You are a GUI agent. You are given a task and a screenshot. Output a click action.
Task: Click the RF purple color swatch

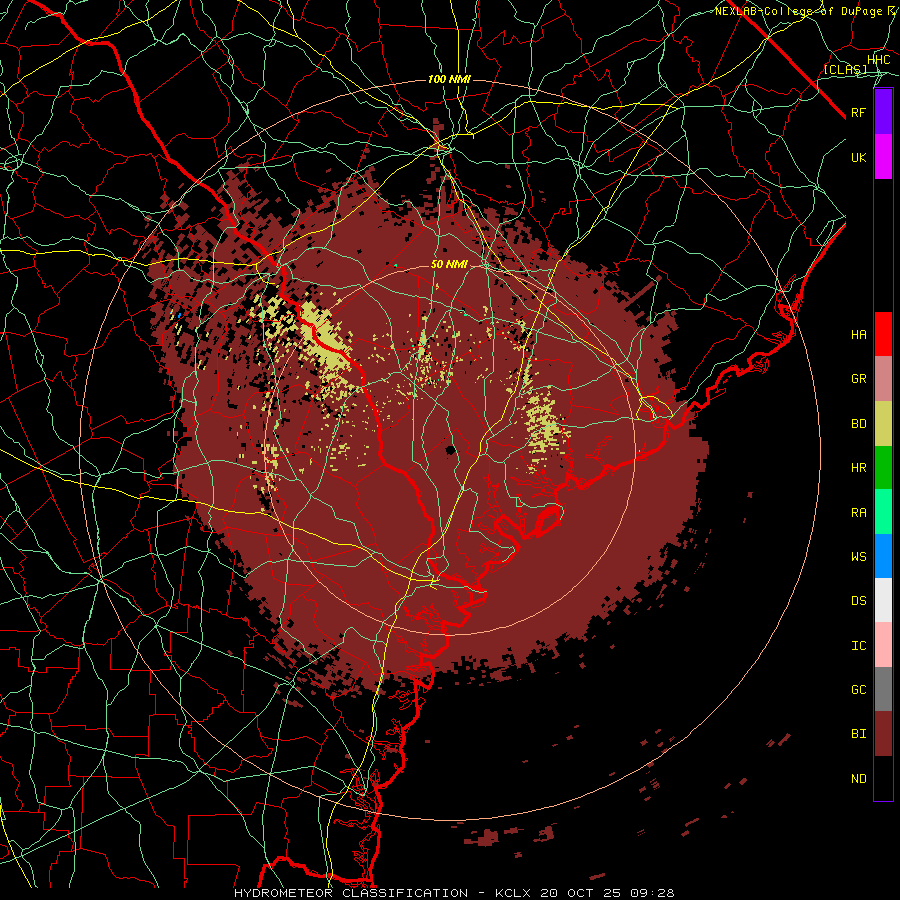click(883, 112)
